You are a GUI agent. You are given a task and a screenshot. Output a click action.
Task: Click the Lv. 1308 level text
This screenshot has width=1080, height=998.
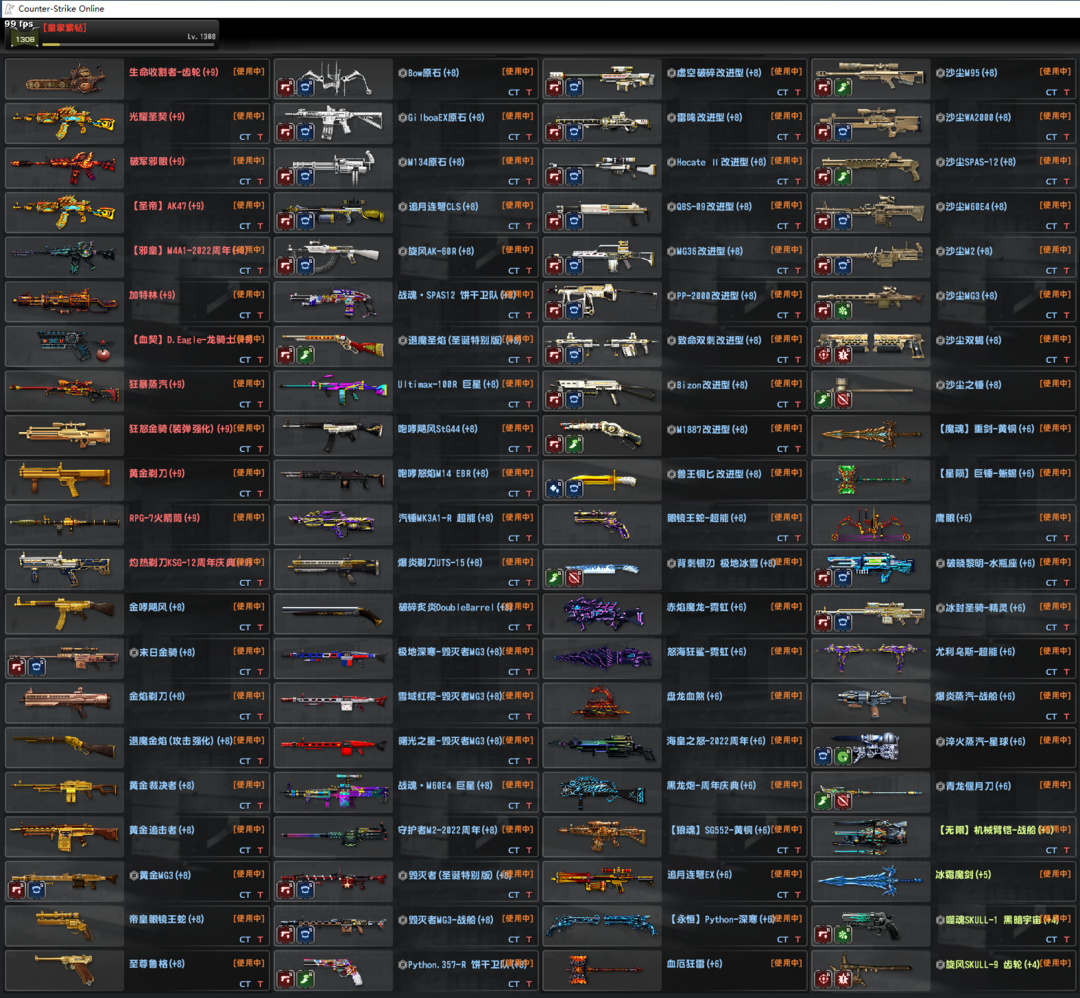point(201,37)
